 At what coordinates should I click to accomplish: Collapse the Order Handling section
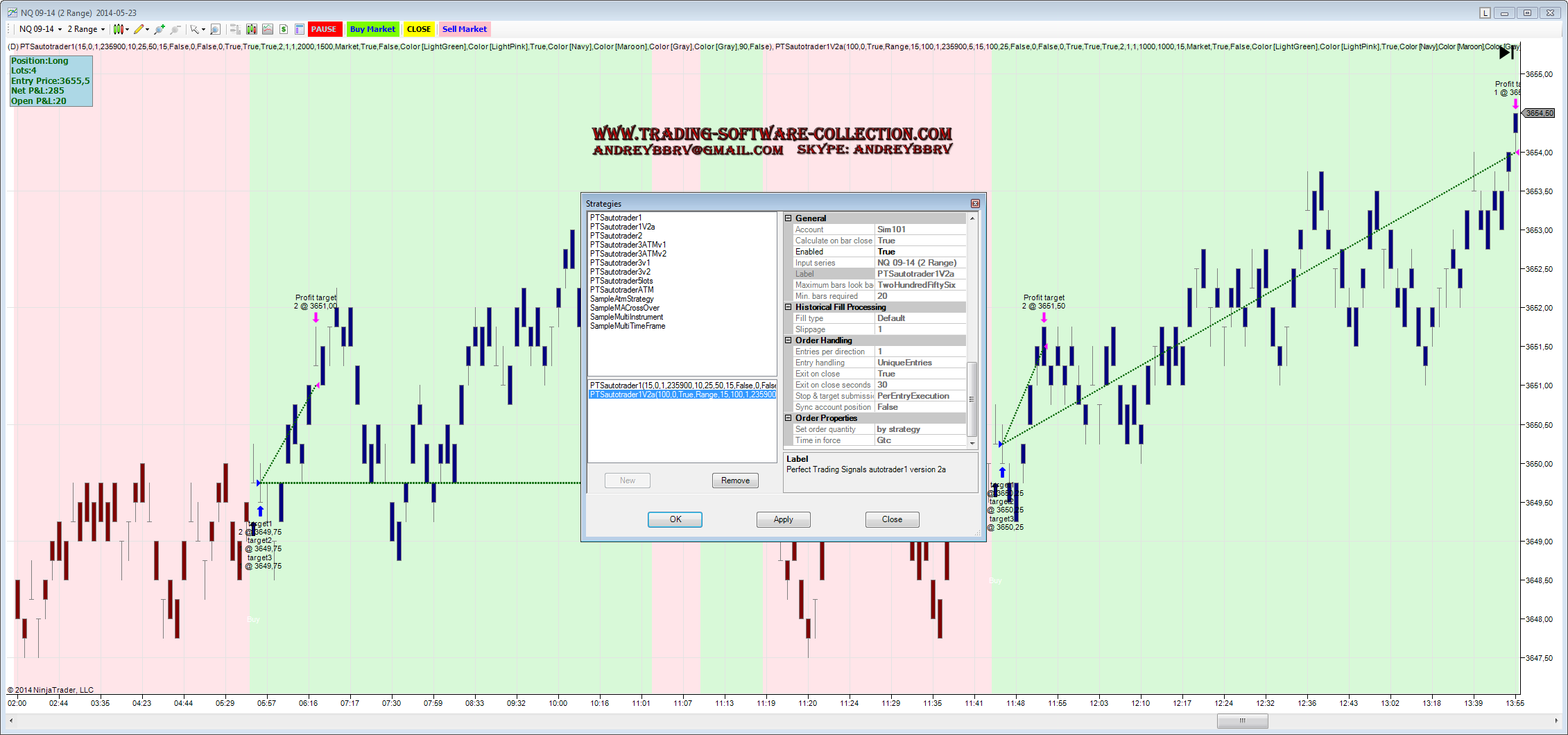(x=789, y=340)
